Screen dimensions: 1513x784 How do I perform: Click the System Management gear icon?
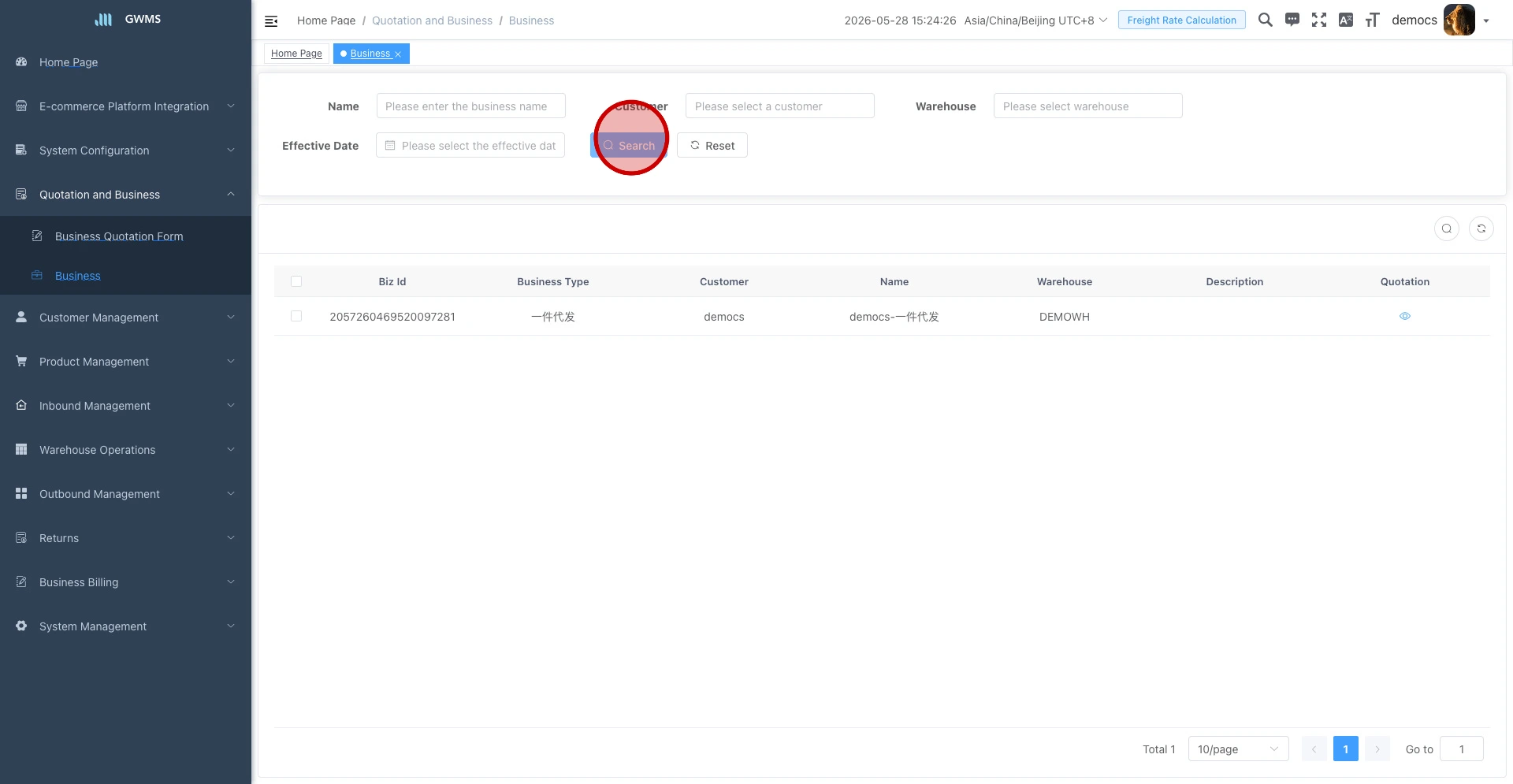click(21, 626)
